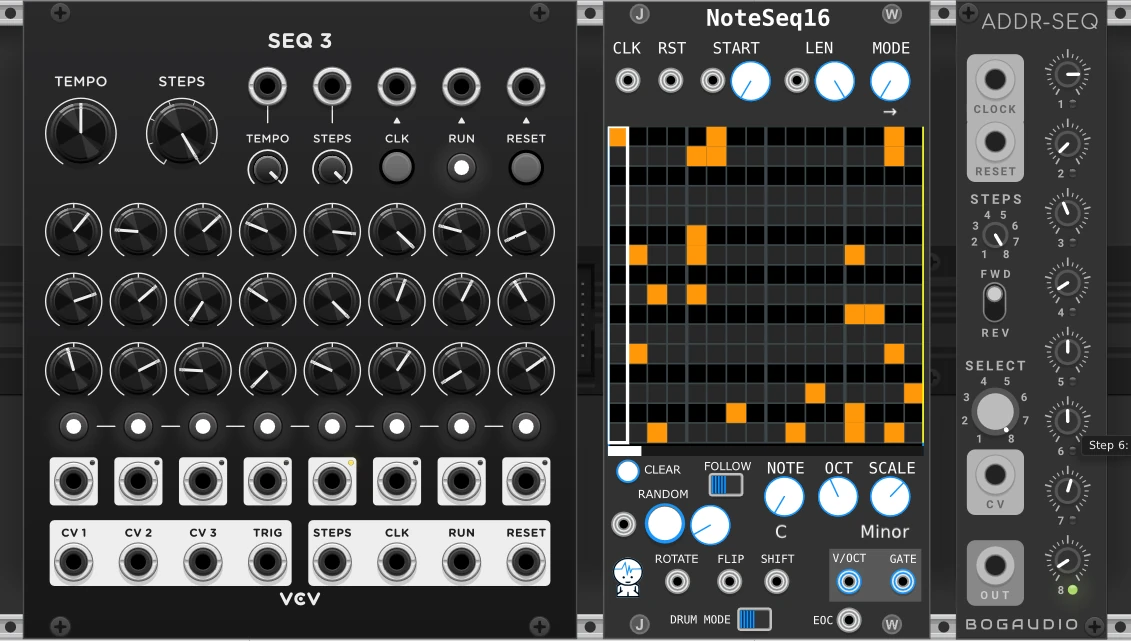Click NoteSeq16 ROTATE input jack

coord(677,581)
